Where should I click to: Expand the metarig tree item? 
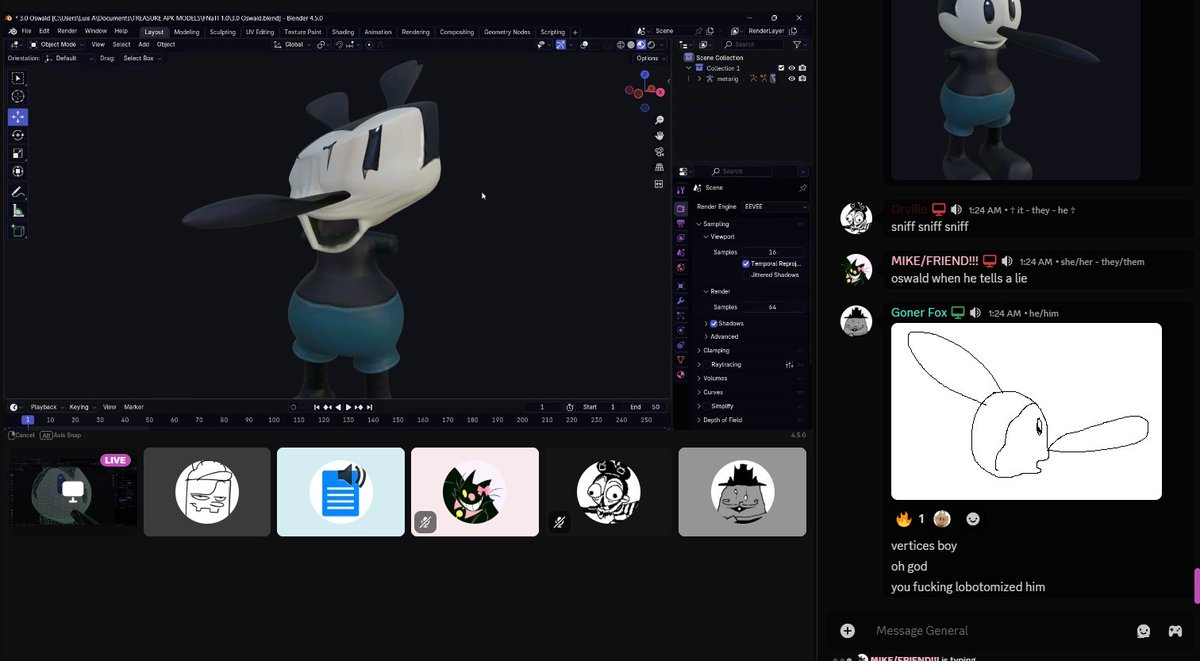699,78
